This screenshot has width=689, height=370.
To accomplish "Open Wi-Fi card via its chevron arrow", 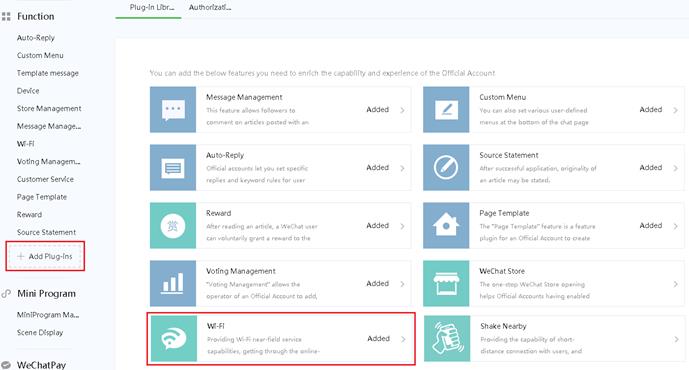I will point(403,339).
